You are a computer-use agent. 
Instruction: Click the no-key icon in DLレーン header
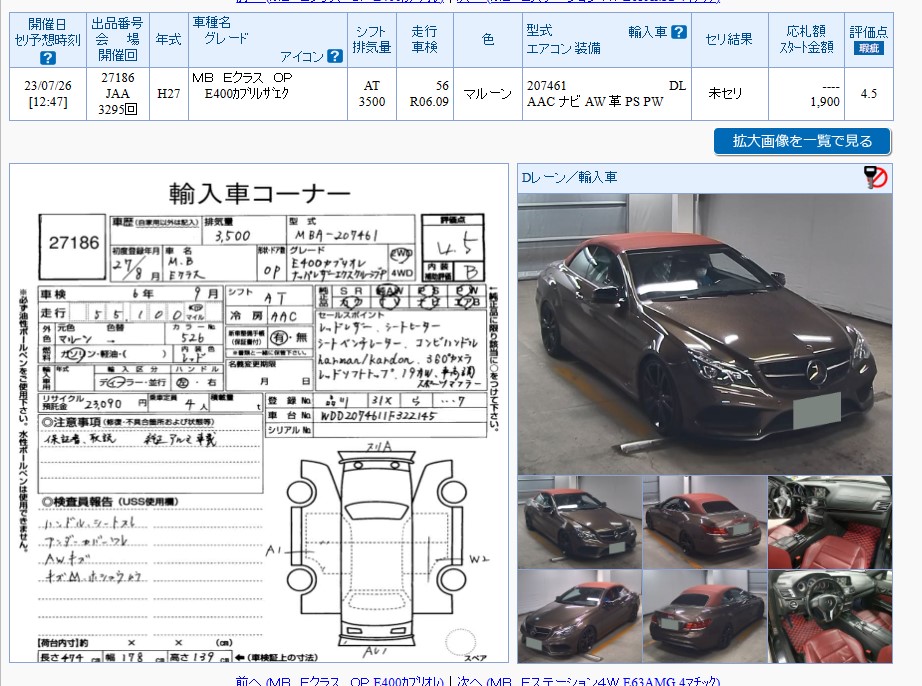[876, 177]
